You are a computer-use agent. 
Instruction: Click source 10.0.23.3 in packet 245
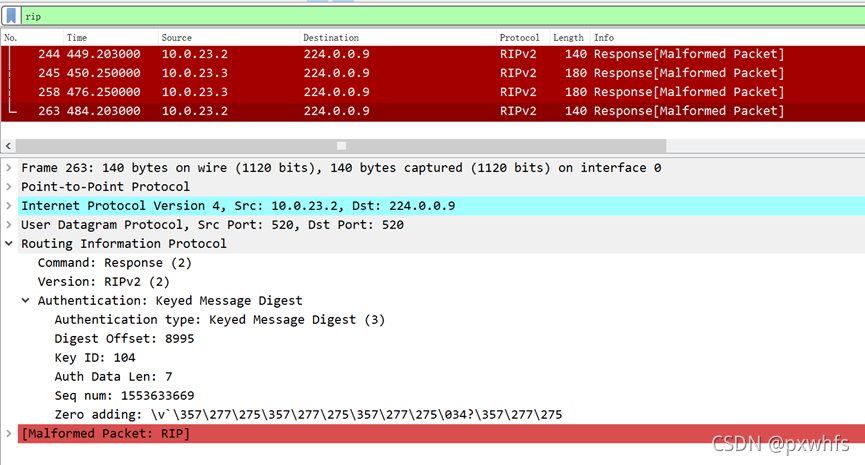(194, 73)
